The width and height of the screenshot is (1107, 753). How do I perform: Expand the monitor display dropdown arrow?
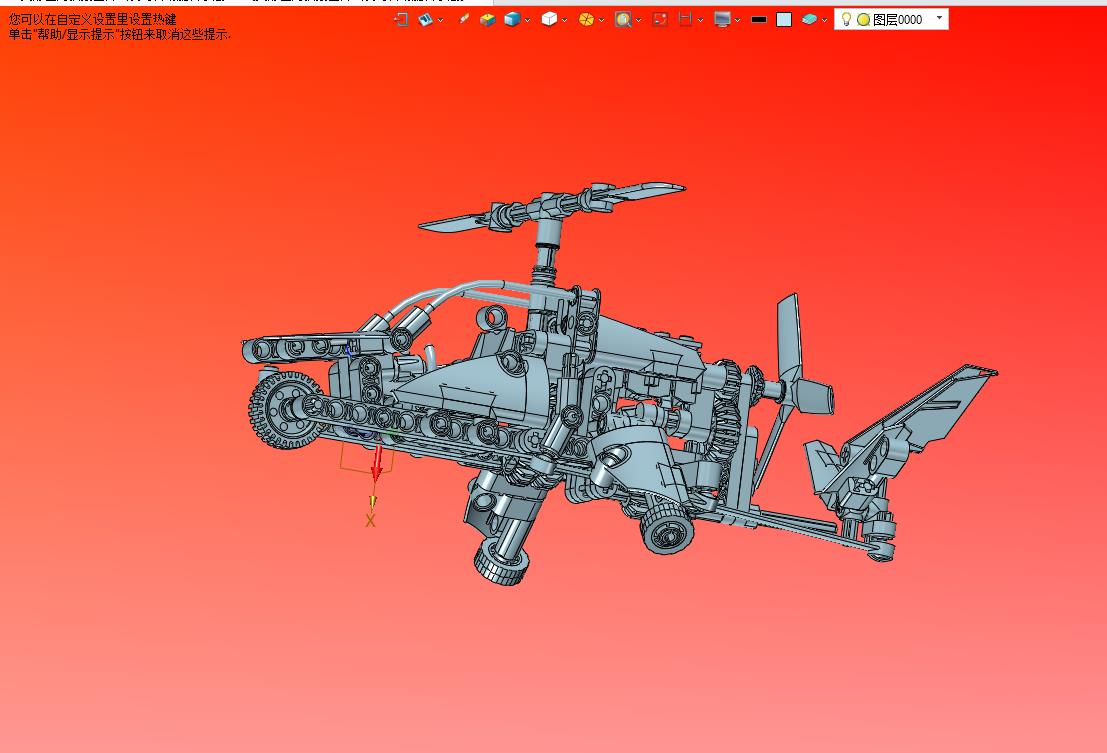pyautogui.click(x=737, y=20)
